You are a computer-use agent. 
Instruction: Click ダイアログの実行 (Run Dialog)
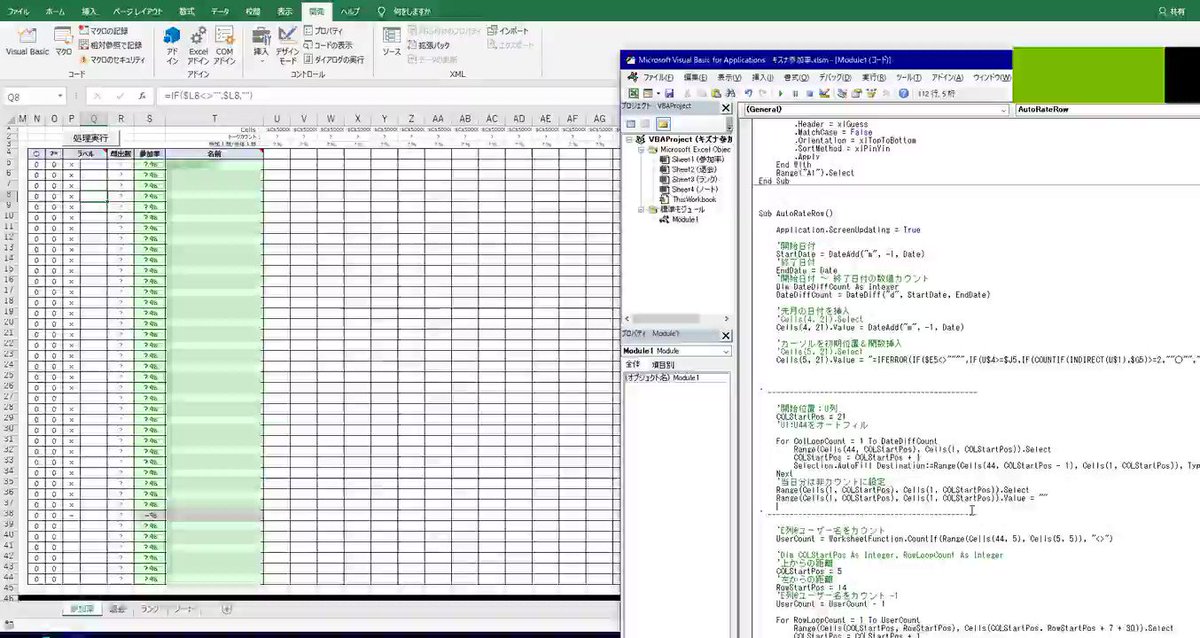(333, 59)
